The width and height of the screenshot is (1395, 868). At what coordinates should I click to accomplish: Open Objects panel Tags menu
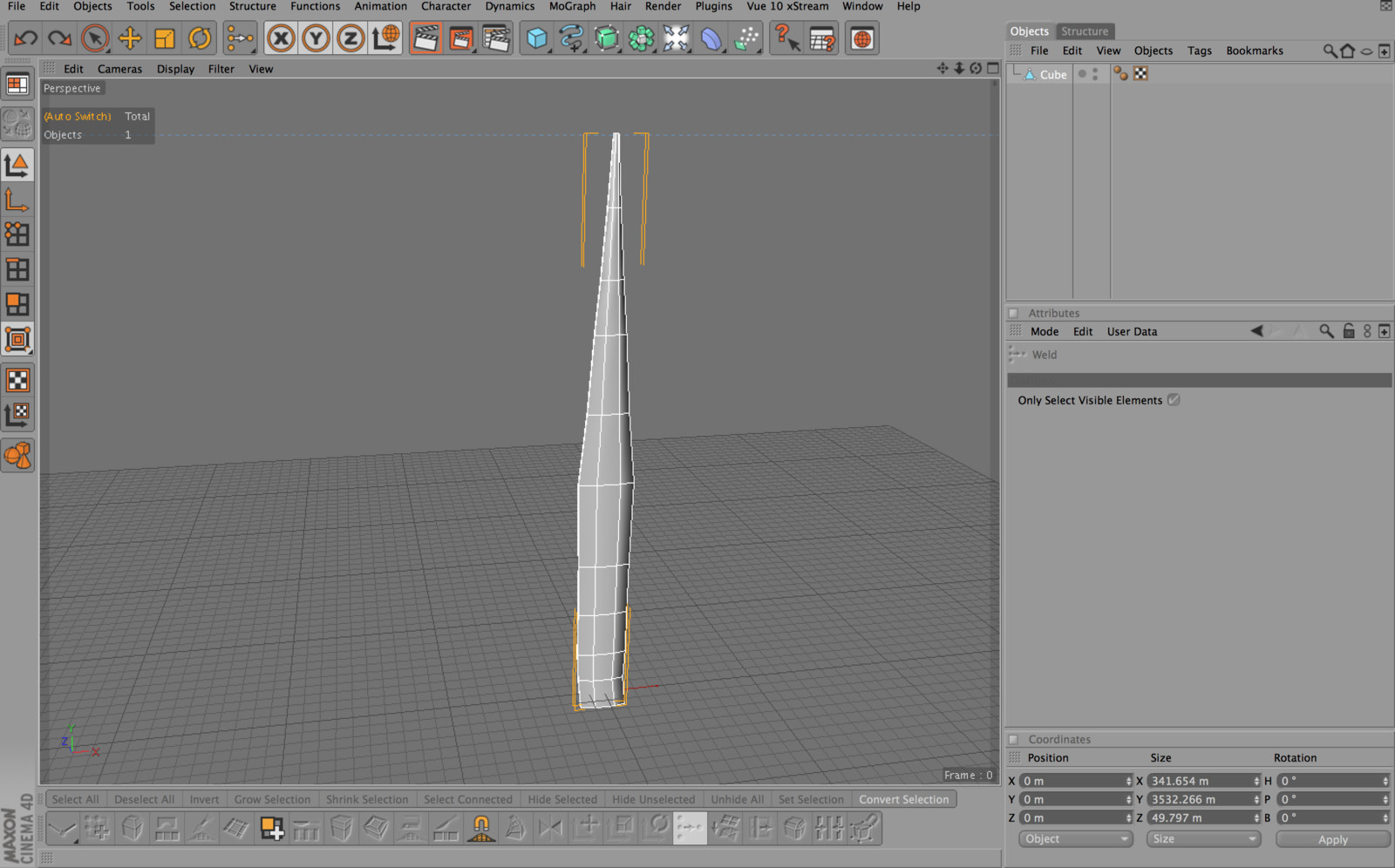[x=1199, y=51]
